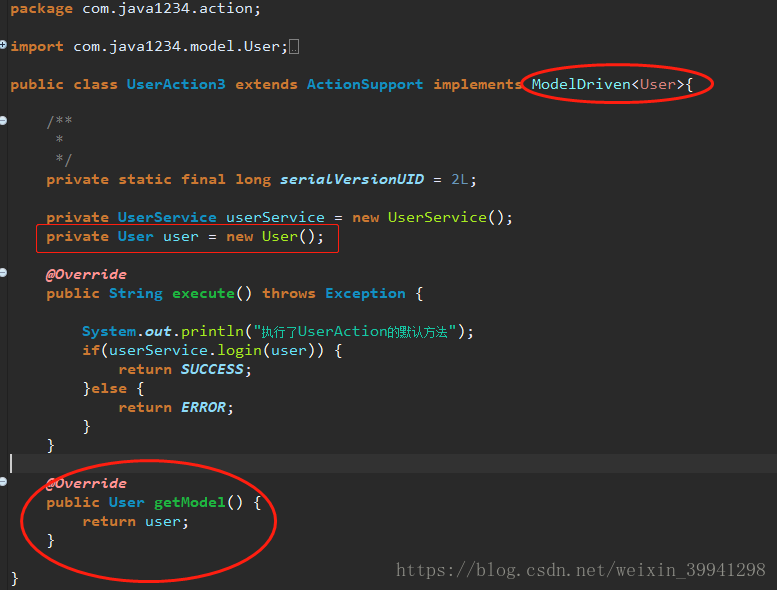The image size is (777, 590).
Task: Click the class name UserAction3
Action: pos(176,84)
